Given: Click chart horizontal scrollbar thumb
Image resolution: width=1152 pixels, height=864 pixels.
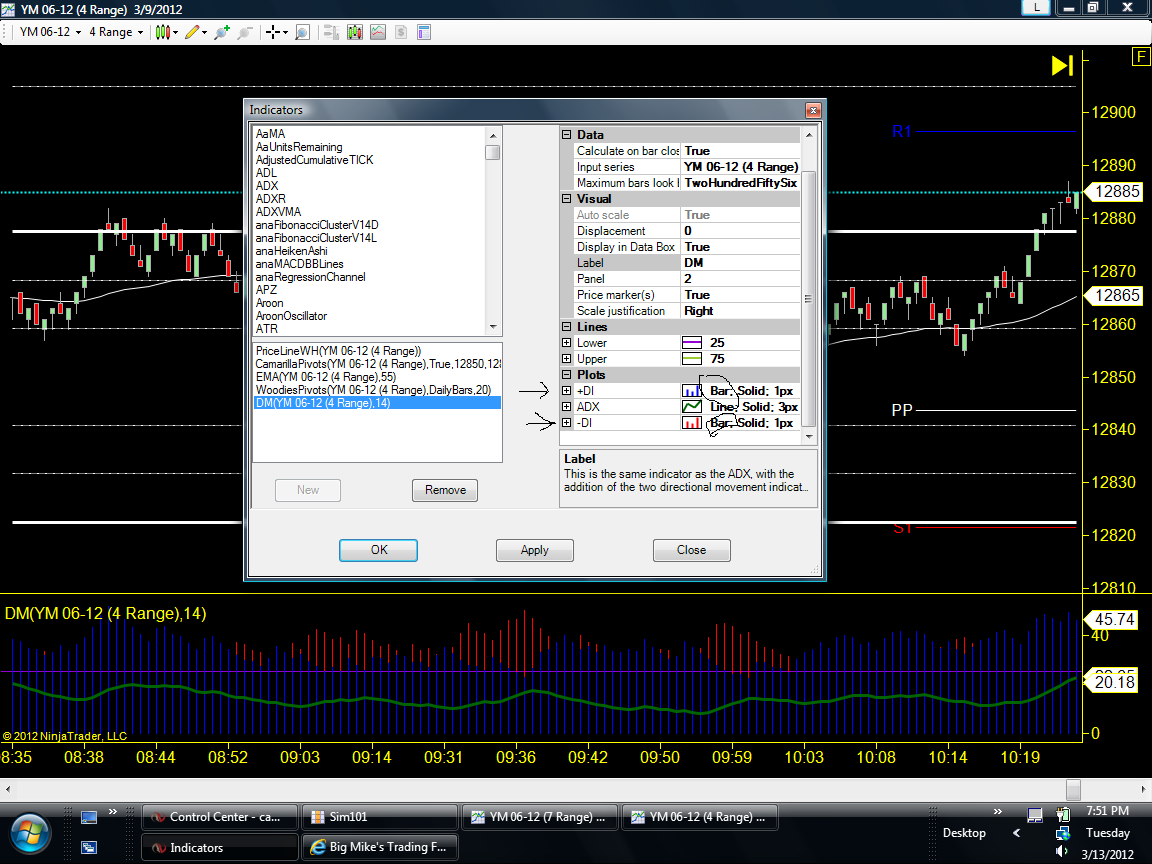Looking at the screenshot, I should pos(1073,789).
